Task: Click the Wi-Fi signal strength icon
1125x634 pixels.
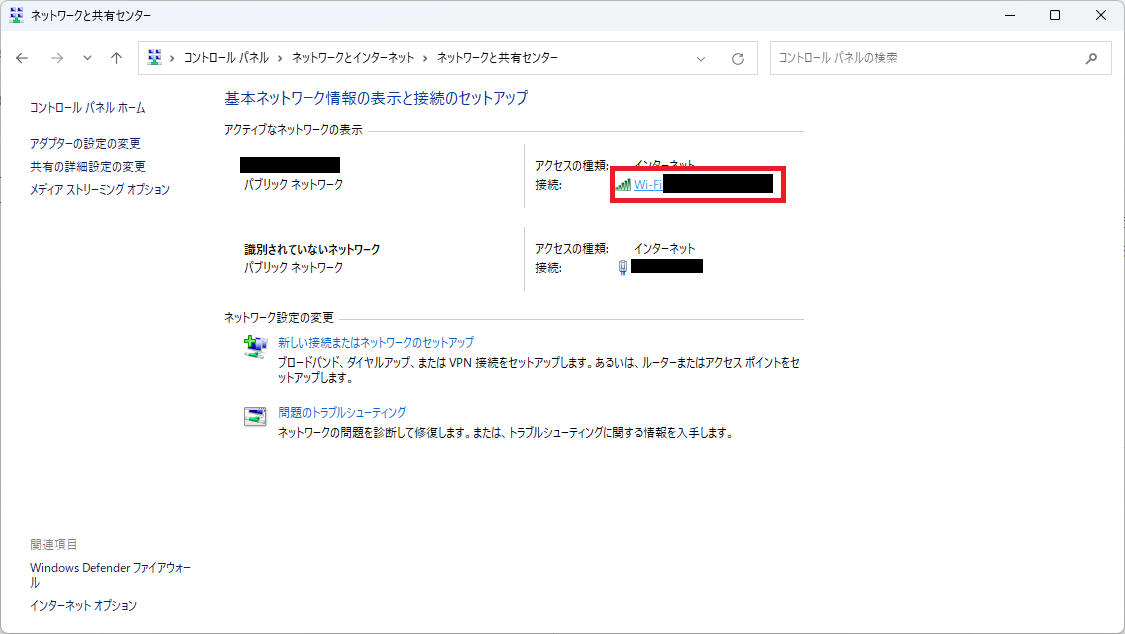Action: (x=623, y=185)
